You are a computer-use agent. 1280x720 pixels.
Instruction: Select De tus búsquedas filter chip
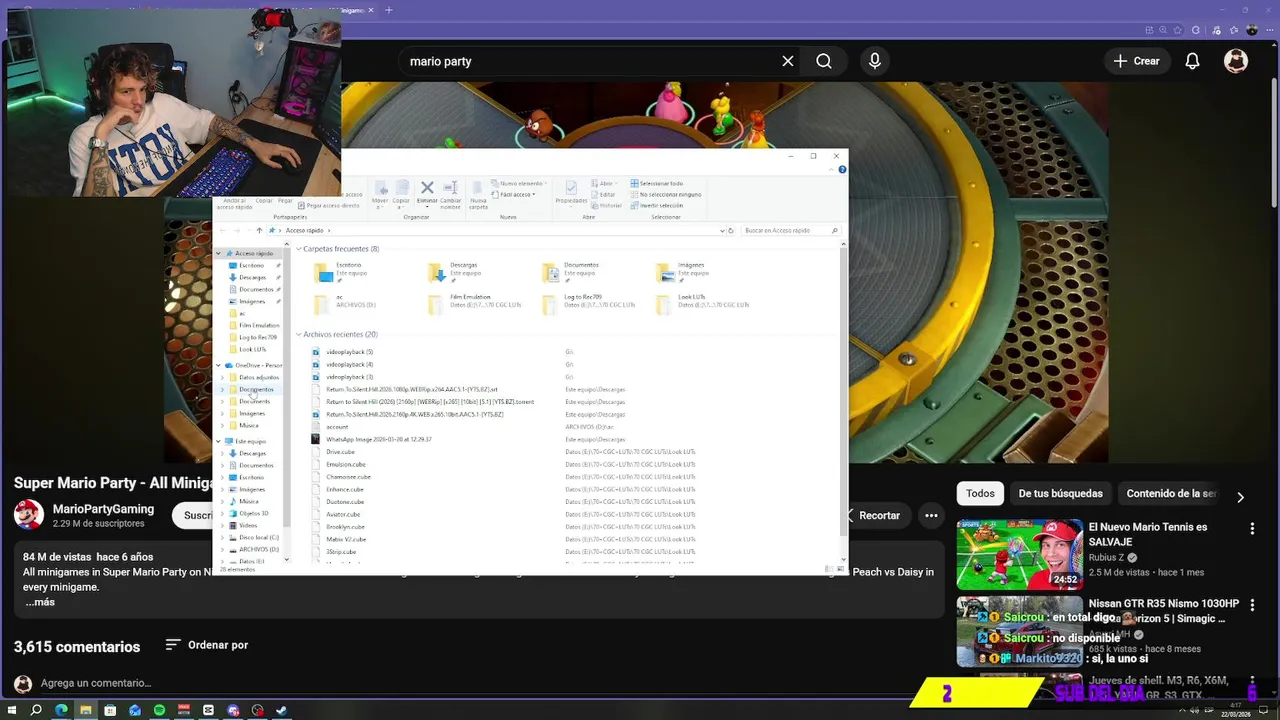1060,493
